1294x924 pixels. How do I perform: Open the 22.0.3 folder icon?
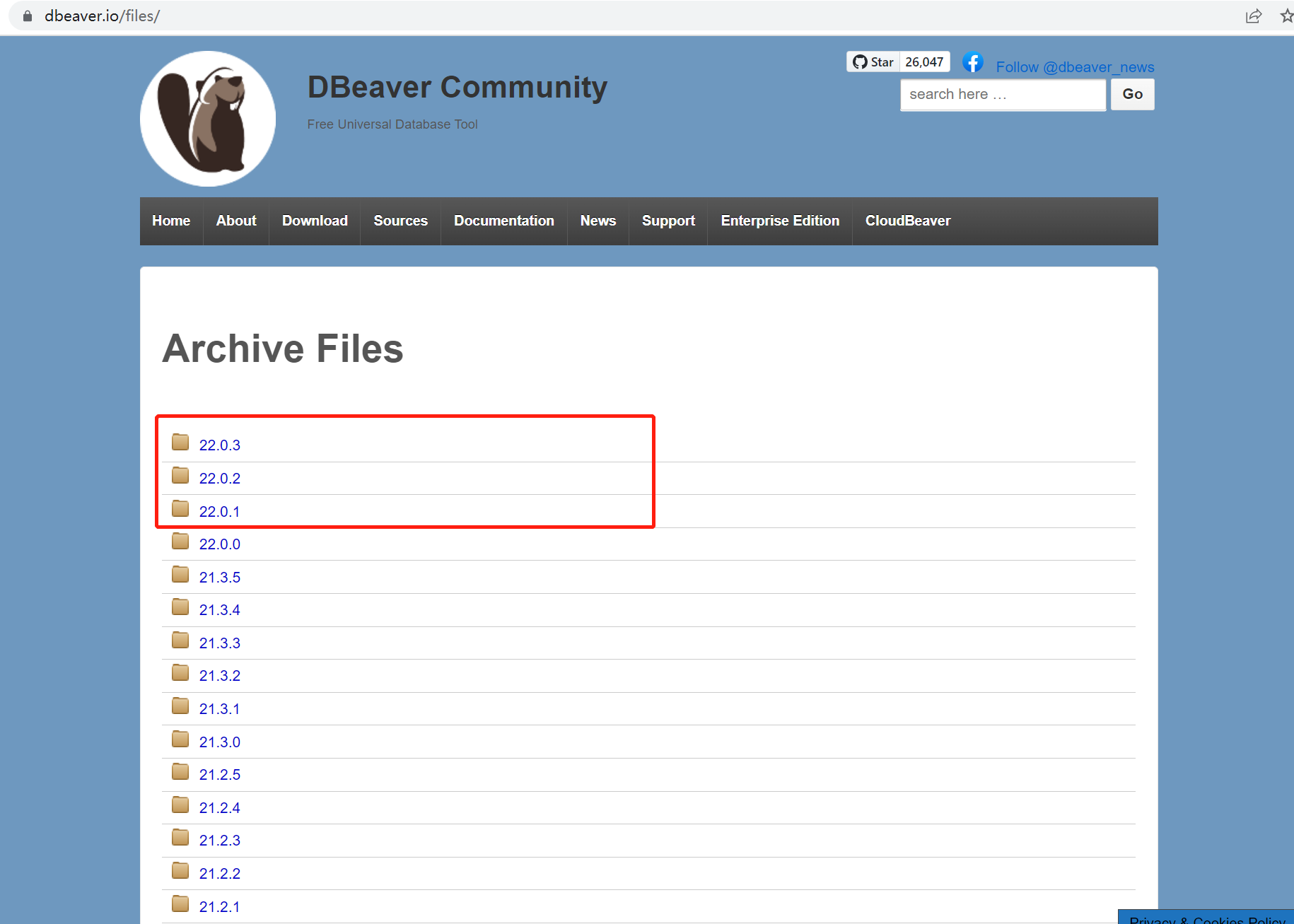click(x=180, y=442)
